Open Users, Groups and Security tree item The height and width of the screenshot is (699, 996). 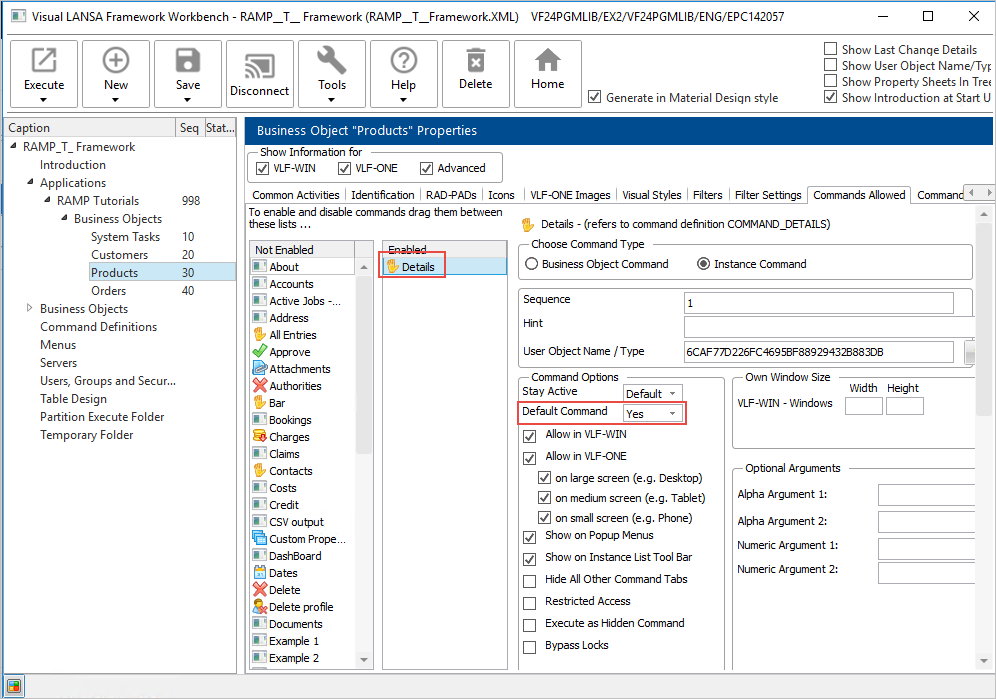108,381
